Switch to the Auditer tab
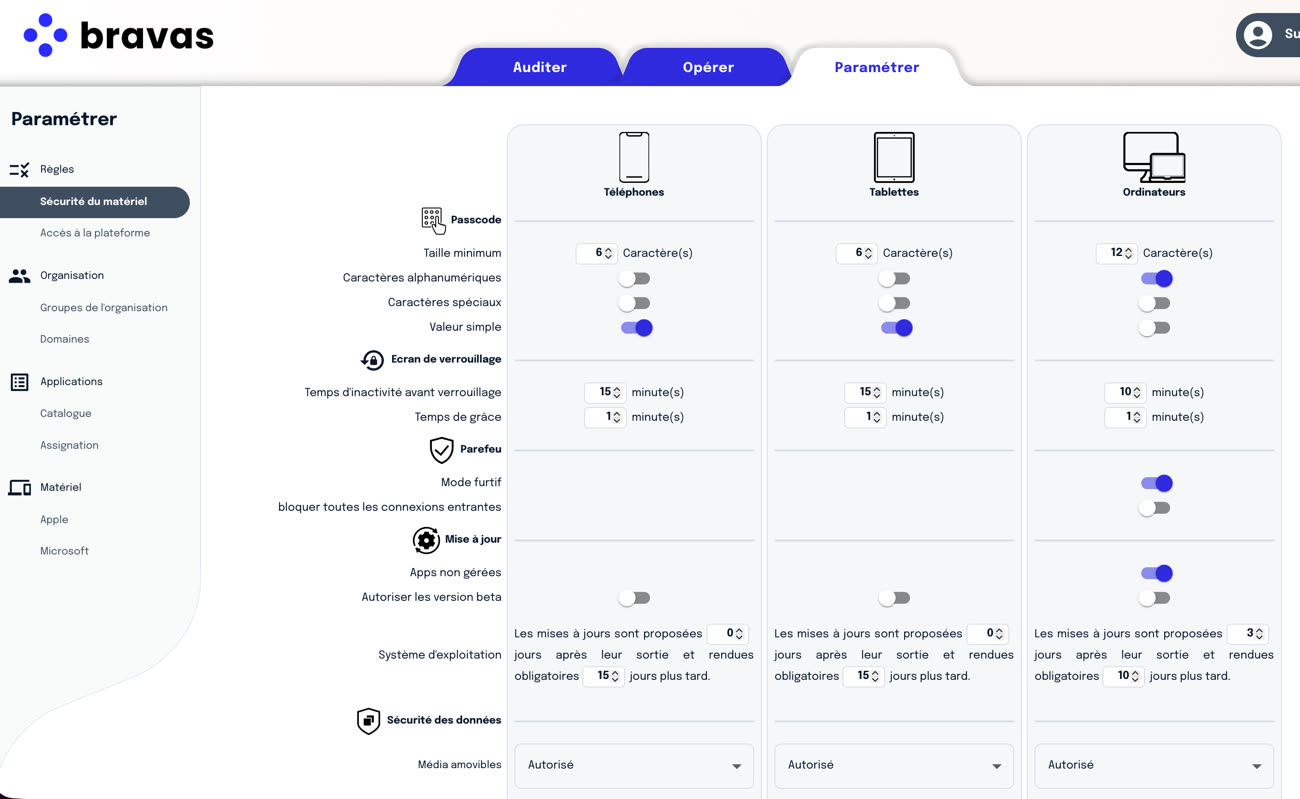This screenshot has width=1300, height=799. pos(539,68)
